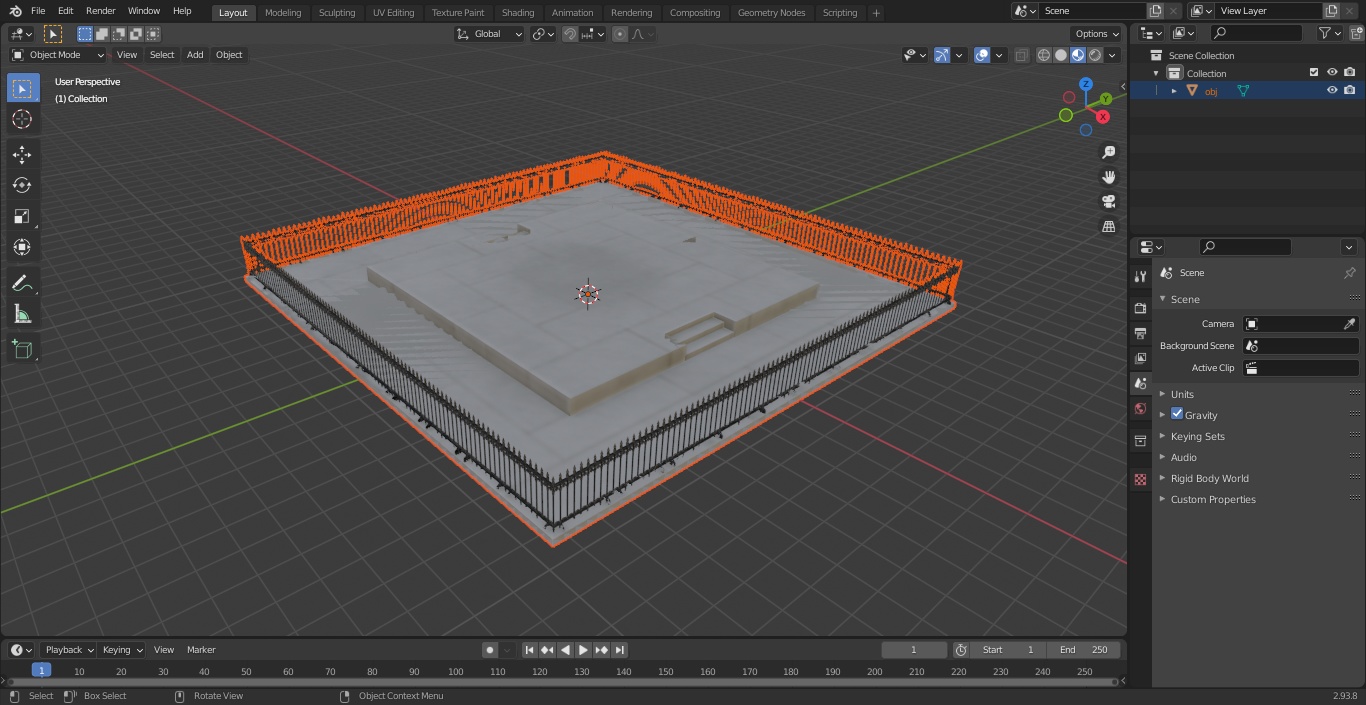Expand the Custom Properties panel
The image size is (1366, 705).
pos(1213,499)
